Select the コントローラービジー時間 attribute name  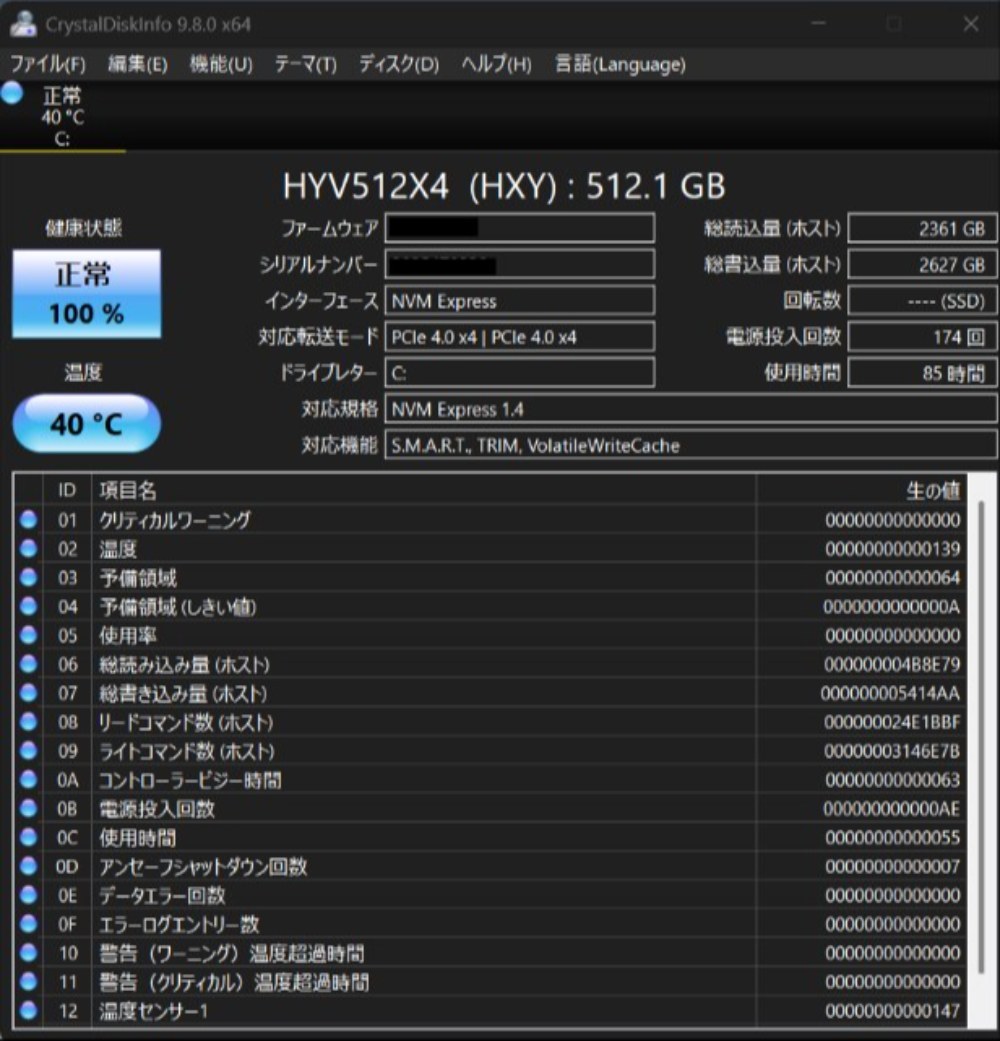pyautogui.click(x=190, y=779)
